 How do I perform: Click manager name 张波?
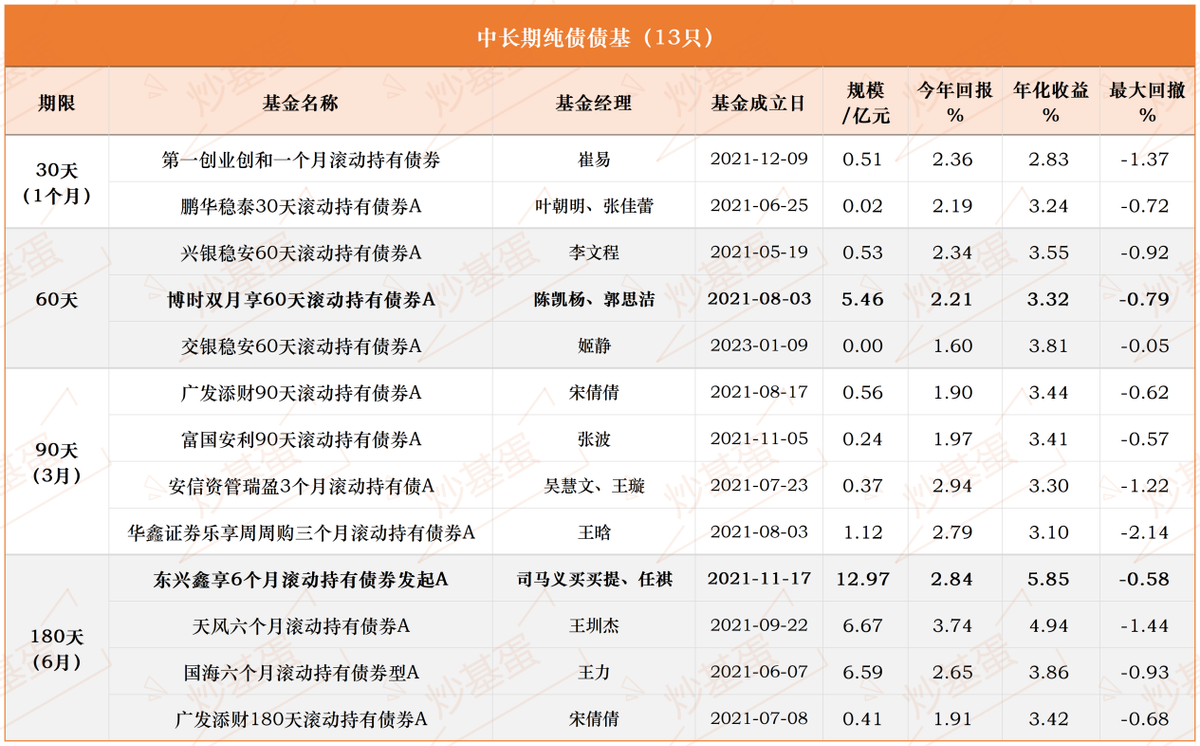[x=594, y=439]
